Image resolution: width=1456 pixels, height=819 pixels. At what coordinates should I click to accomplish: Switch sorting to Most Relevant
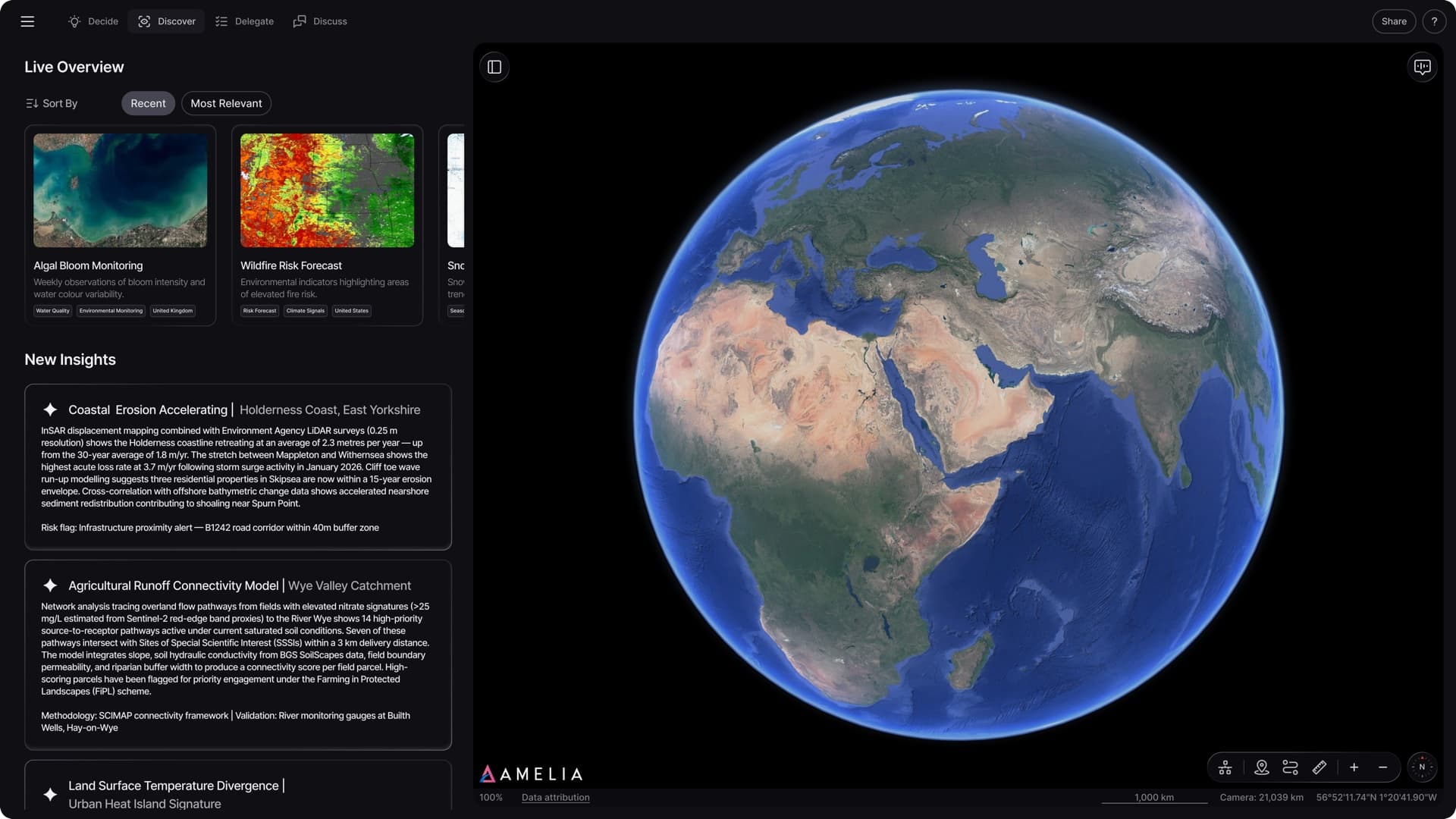click(225, 103)
